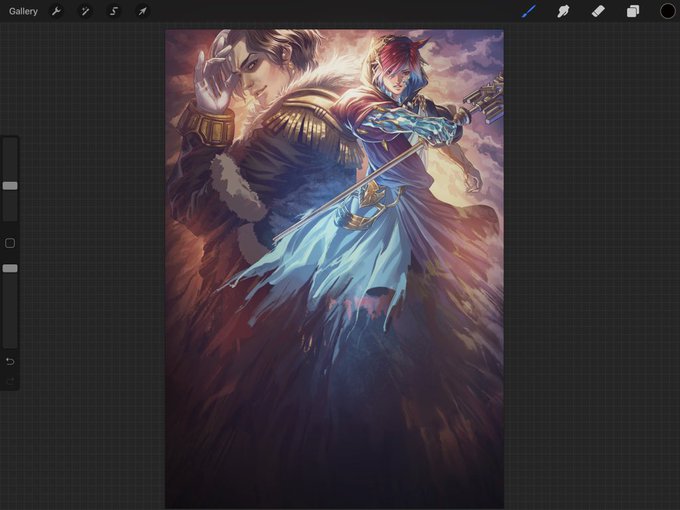Open the Adjustments magic wand menu
The height and width of the screenshot is (510, 680).
85,11
